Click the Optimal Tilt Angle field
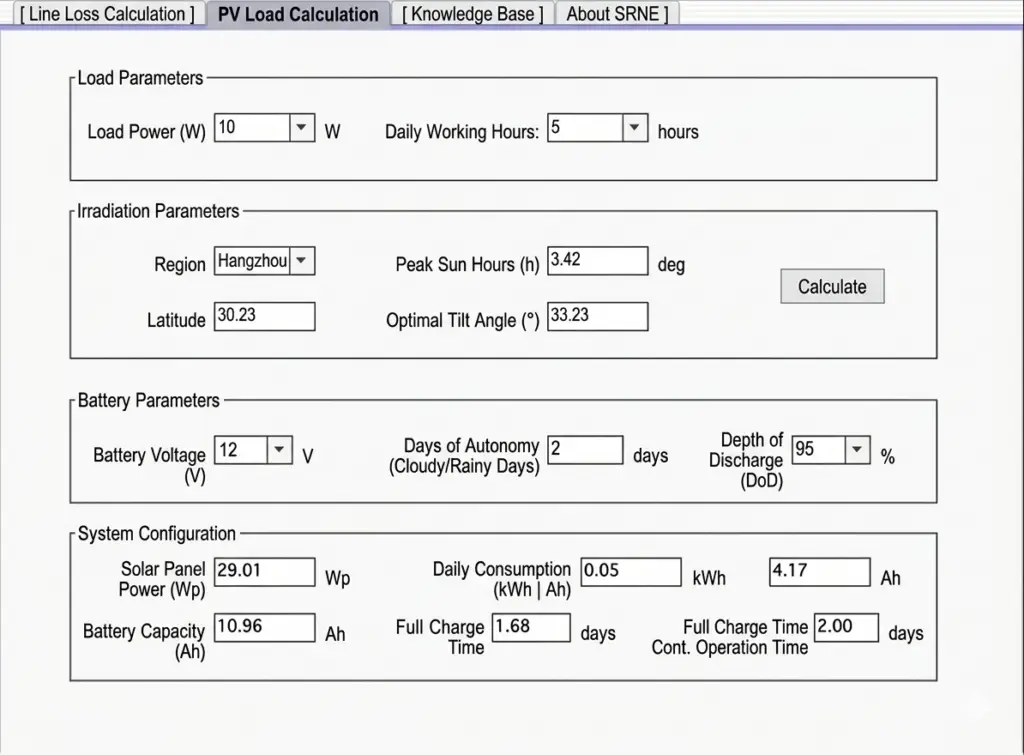The image size is (1024, 755). (x=597, y=316)
